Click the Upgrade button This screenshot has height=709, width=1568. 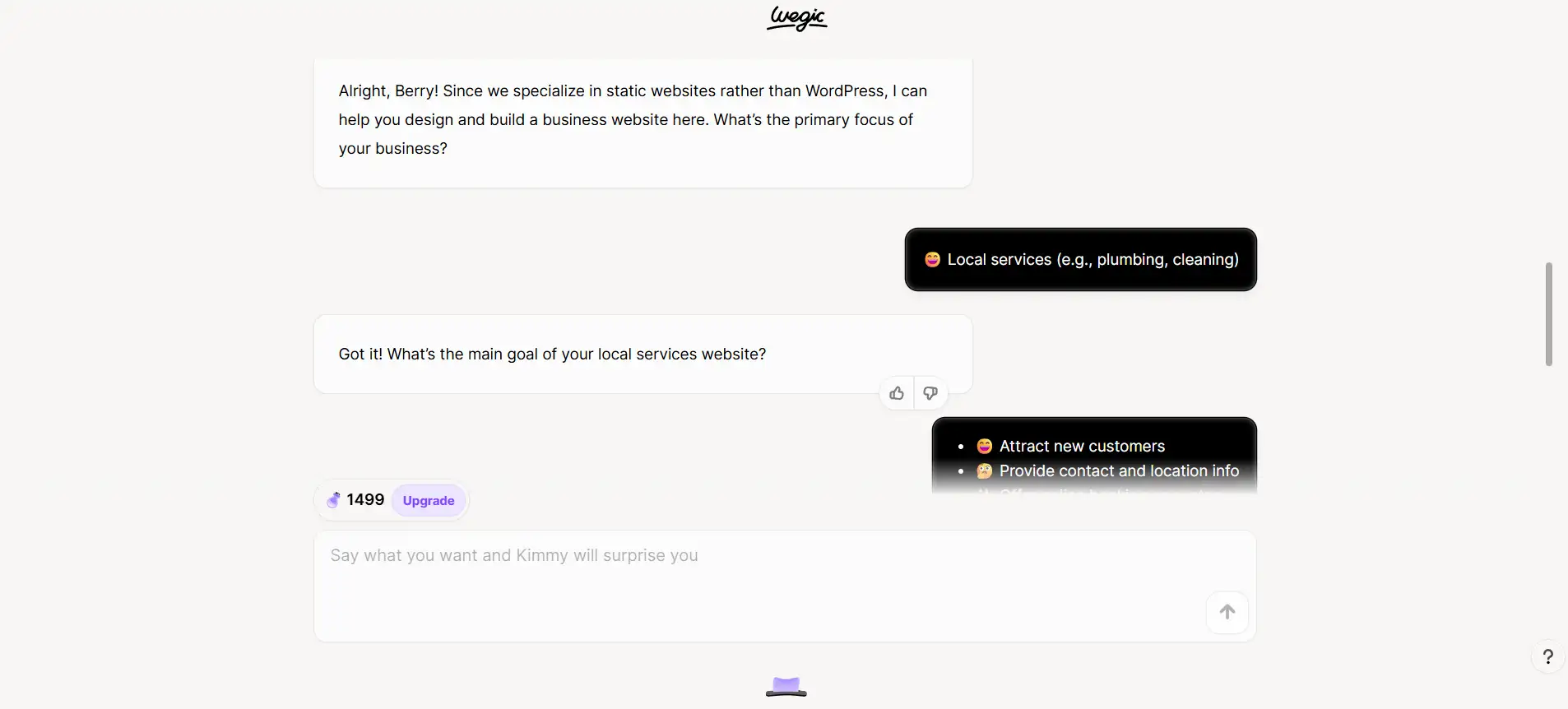pyautogui.click(x=429, y=500)
